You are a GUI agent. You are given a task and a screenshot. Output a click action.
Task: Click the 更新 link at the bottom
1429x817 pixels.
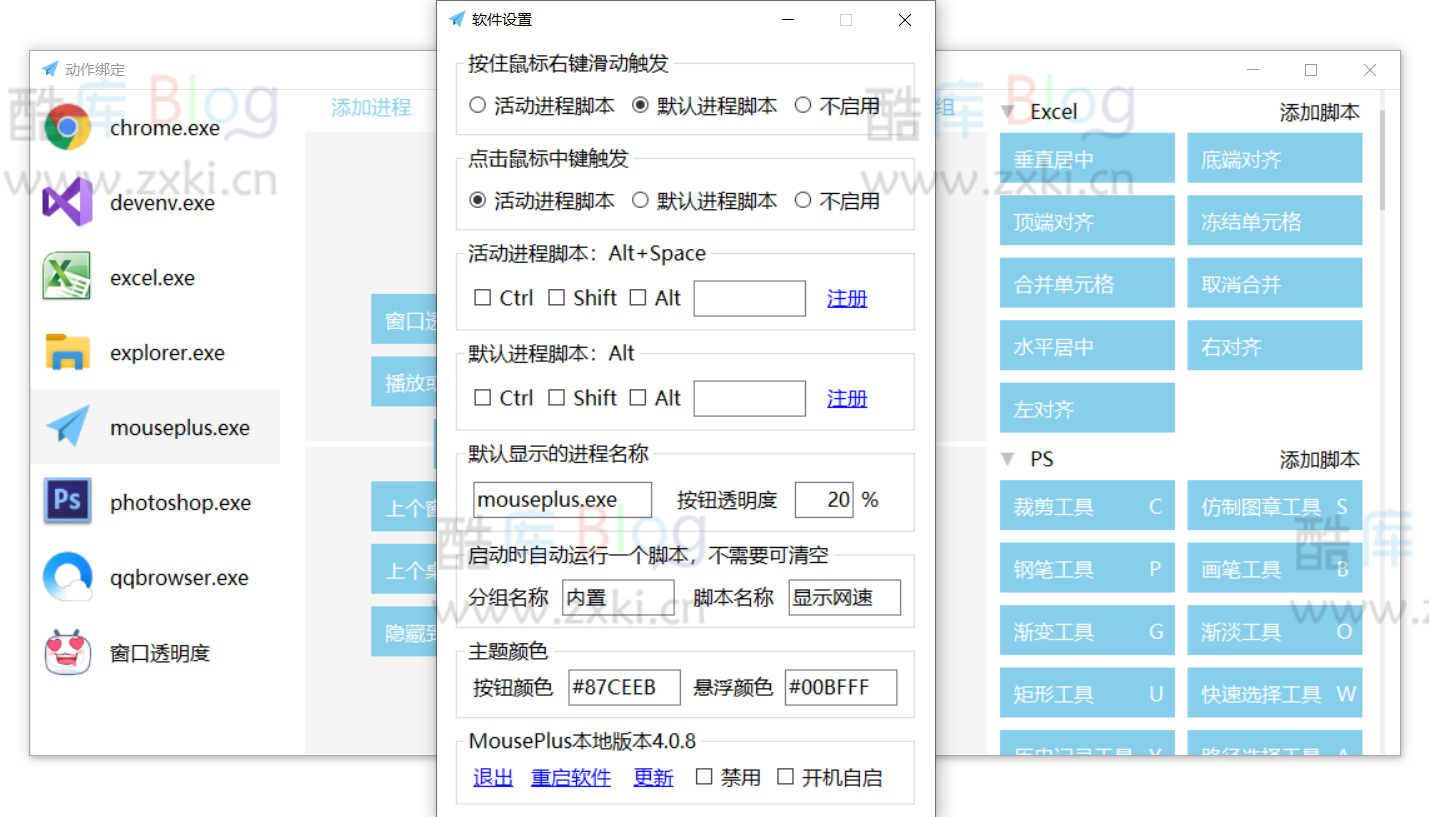[x=653, y=777]
